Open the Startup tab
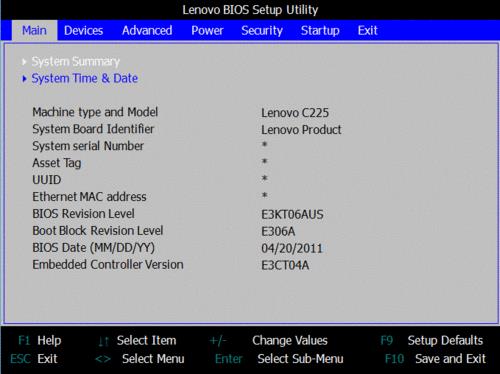Image resolution: width=500 pixels, height=374 pixels. [320, 31]
